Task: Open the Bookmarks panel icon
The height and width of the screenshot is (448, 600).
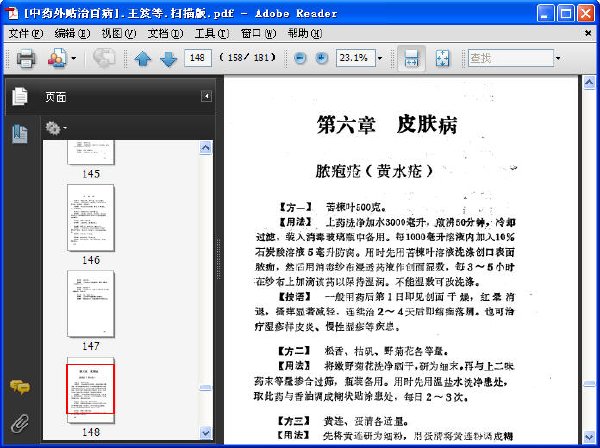Action: [x=20, y=134]
